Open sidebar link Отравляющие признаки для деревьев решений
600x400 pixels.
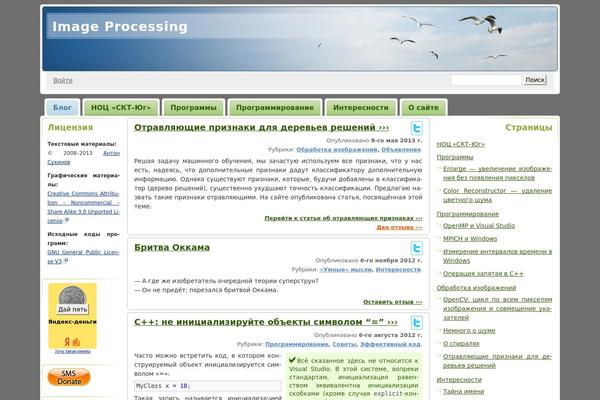[x=497, y=361]
